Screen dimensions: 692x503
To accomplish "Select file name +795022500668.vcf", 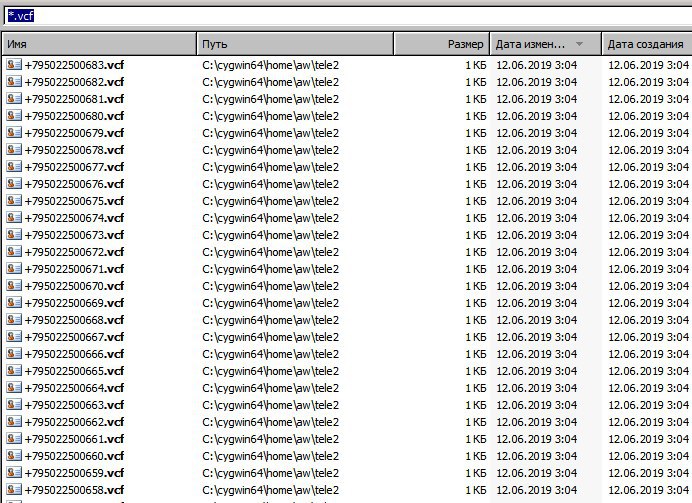I will point(74,320).
